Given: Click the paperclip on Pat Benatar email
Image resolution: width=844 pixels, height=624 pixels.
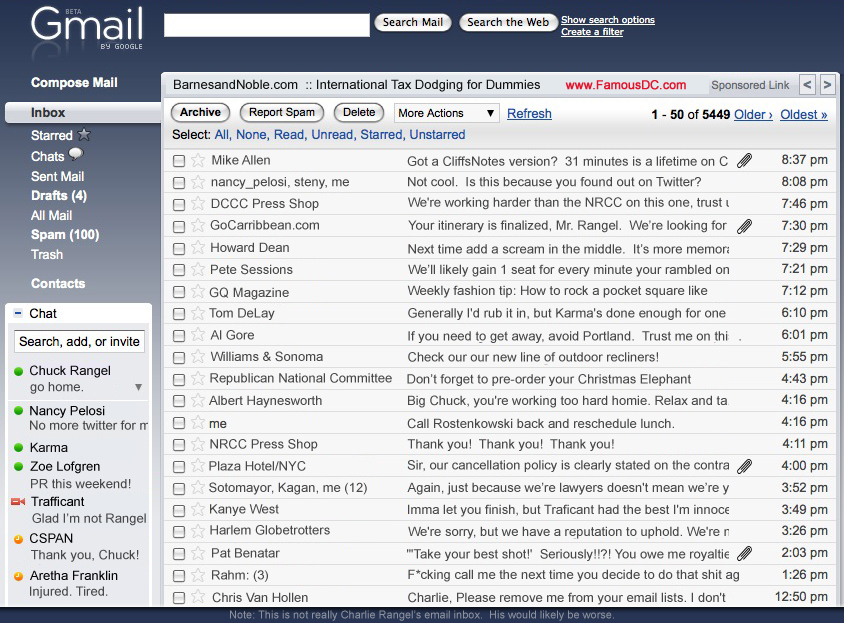Looking at the screenshot, I should (744, 554).
